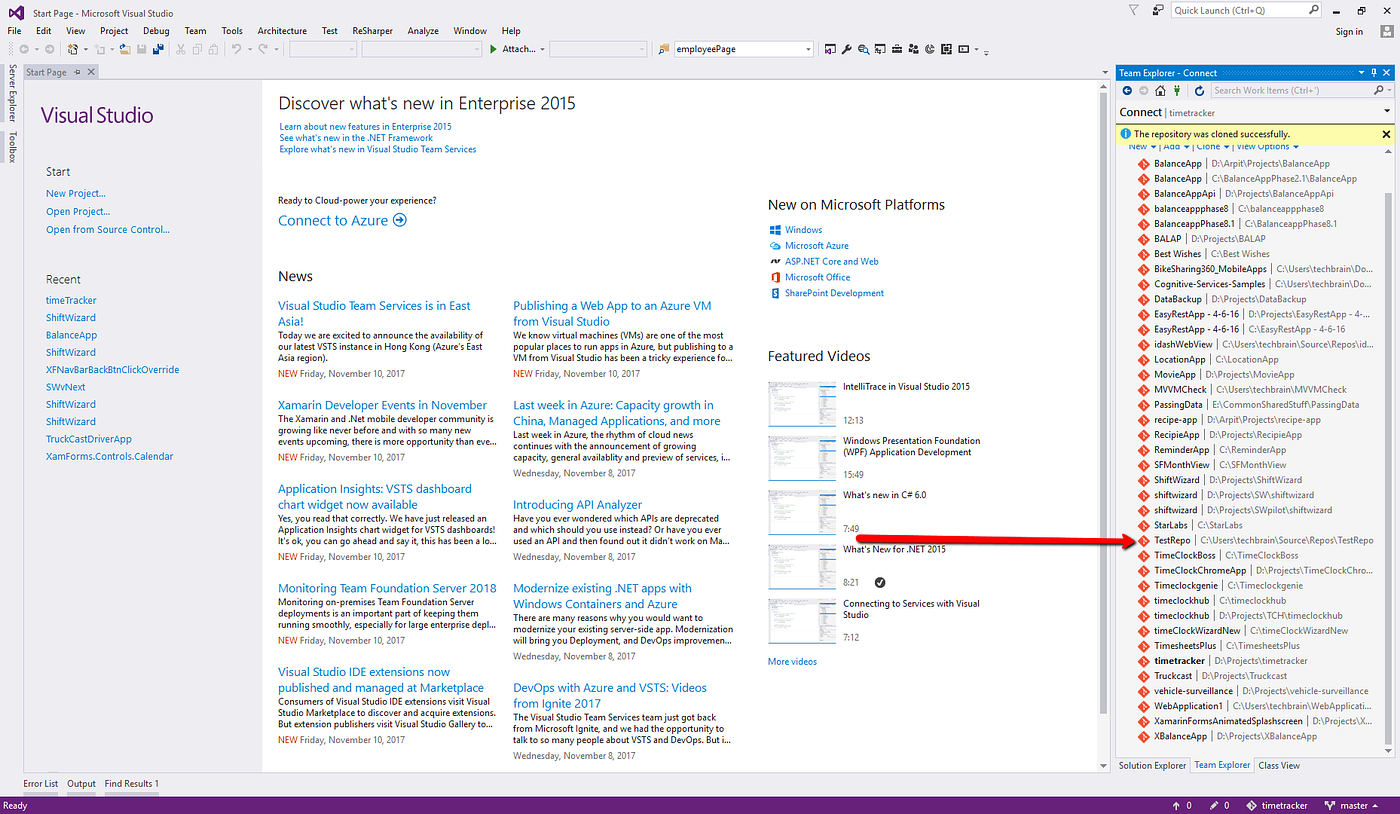Click the push commits arrow in status bar

[x=1177, y=805]
